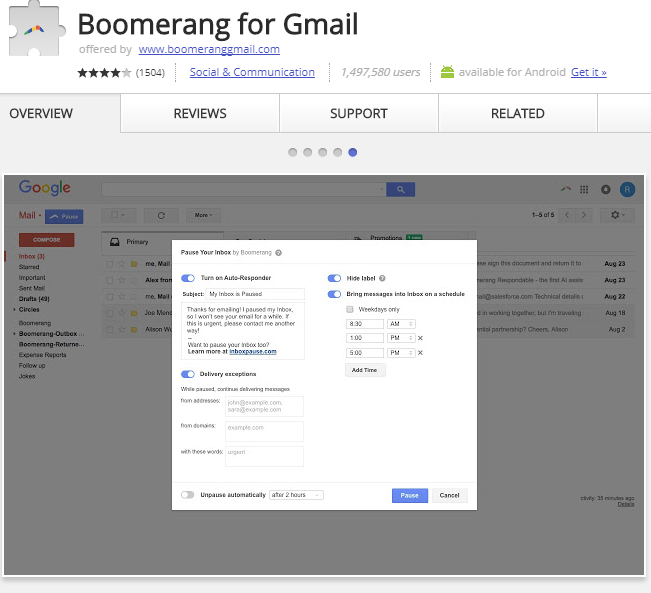Click help icon beside Pause Your Inbox
651x593 pixels.
point(279,252)
